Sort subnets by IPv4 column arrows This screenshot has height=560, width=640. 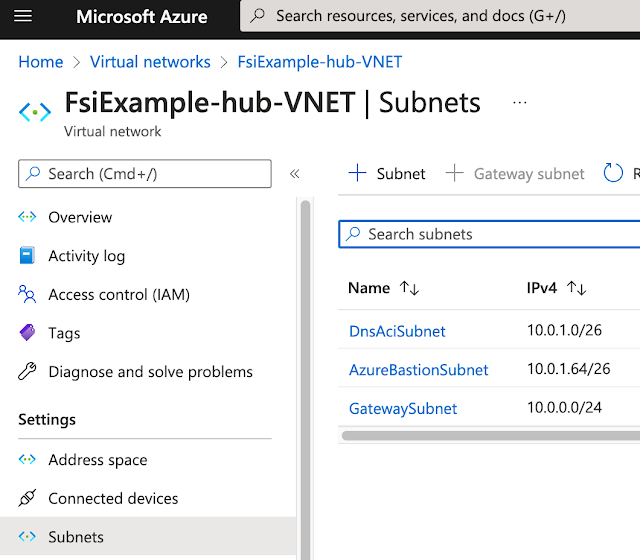click(576, 288)
